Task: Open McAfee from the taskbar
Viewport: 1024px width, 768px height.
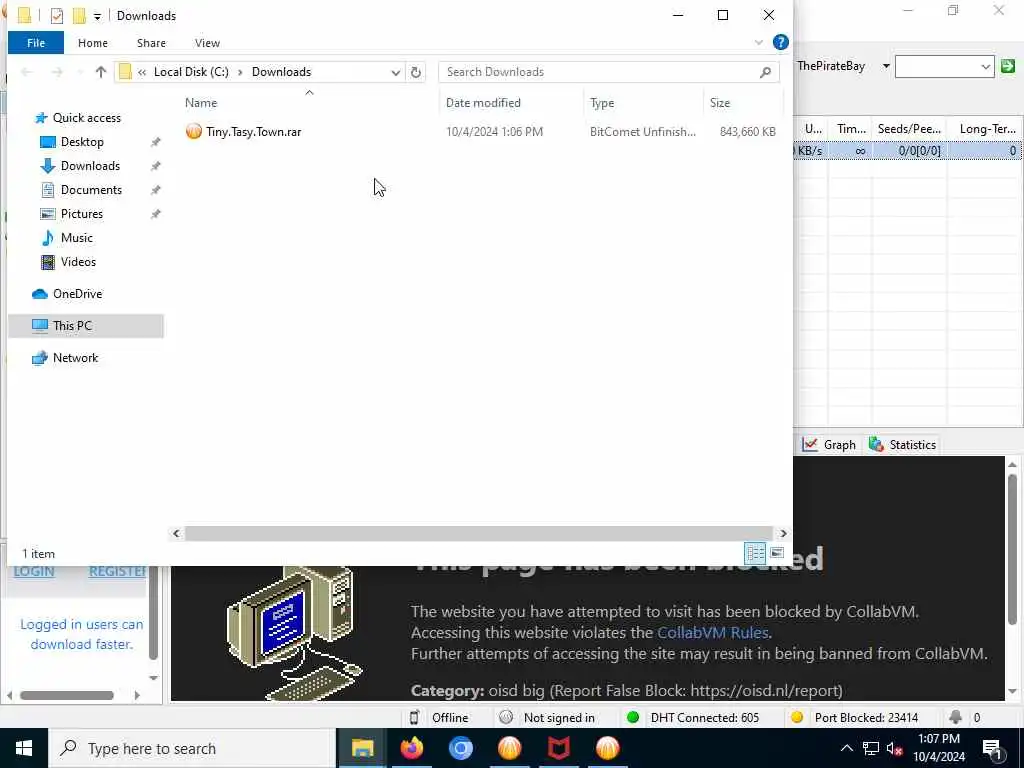Action: [x=558, y=748]
